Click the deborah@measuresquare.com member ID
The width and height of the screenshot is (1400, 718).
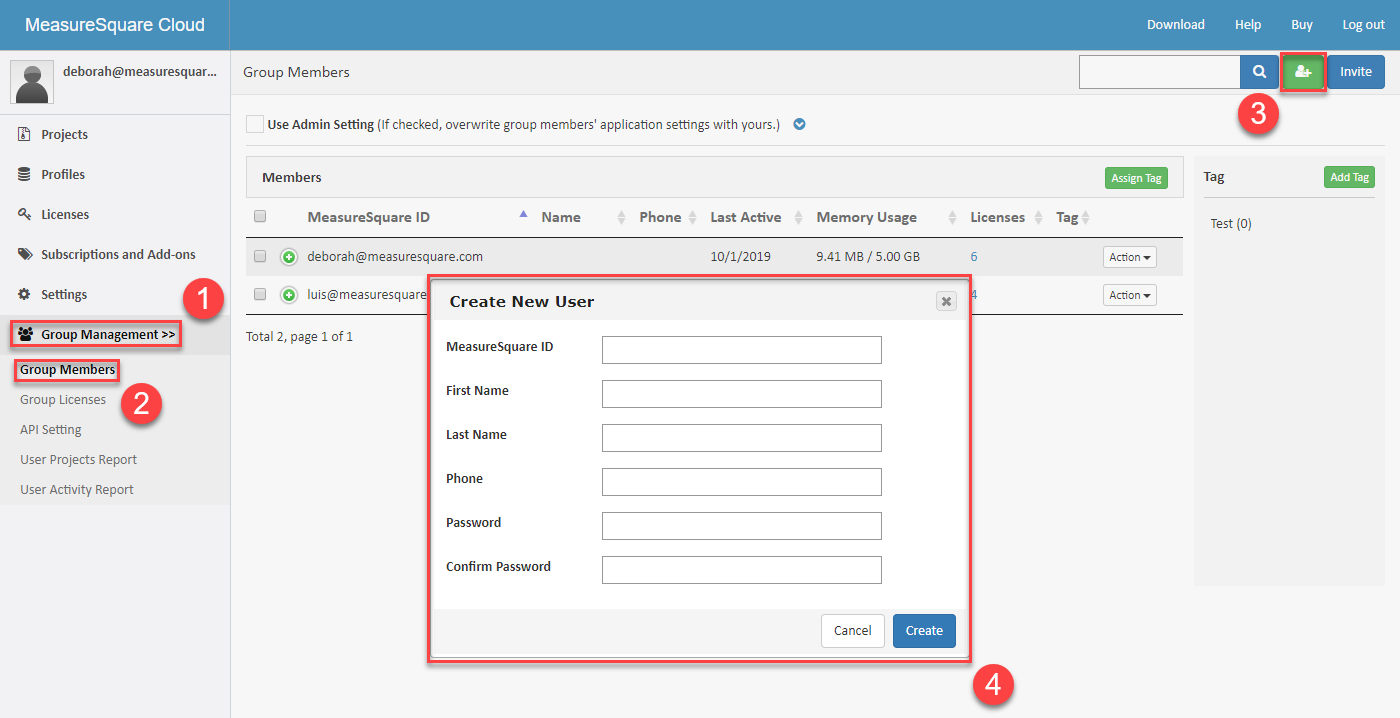pyautogui.click(x=395, y=257)
